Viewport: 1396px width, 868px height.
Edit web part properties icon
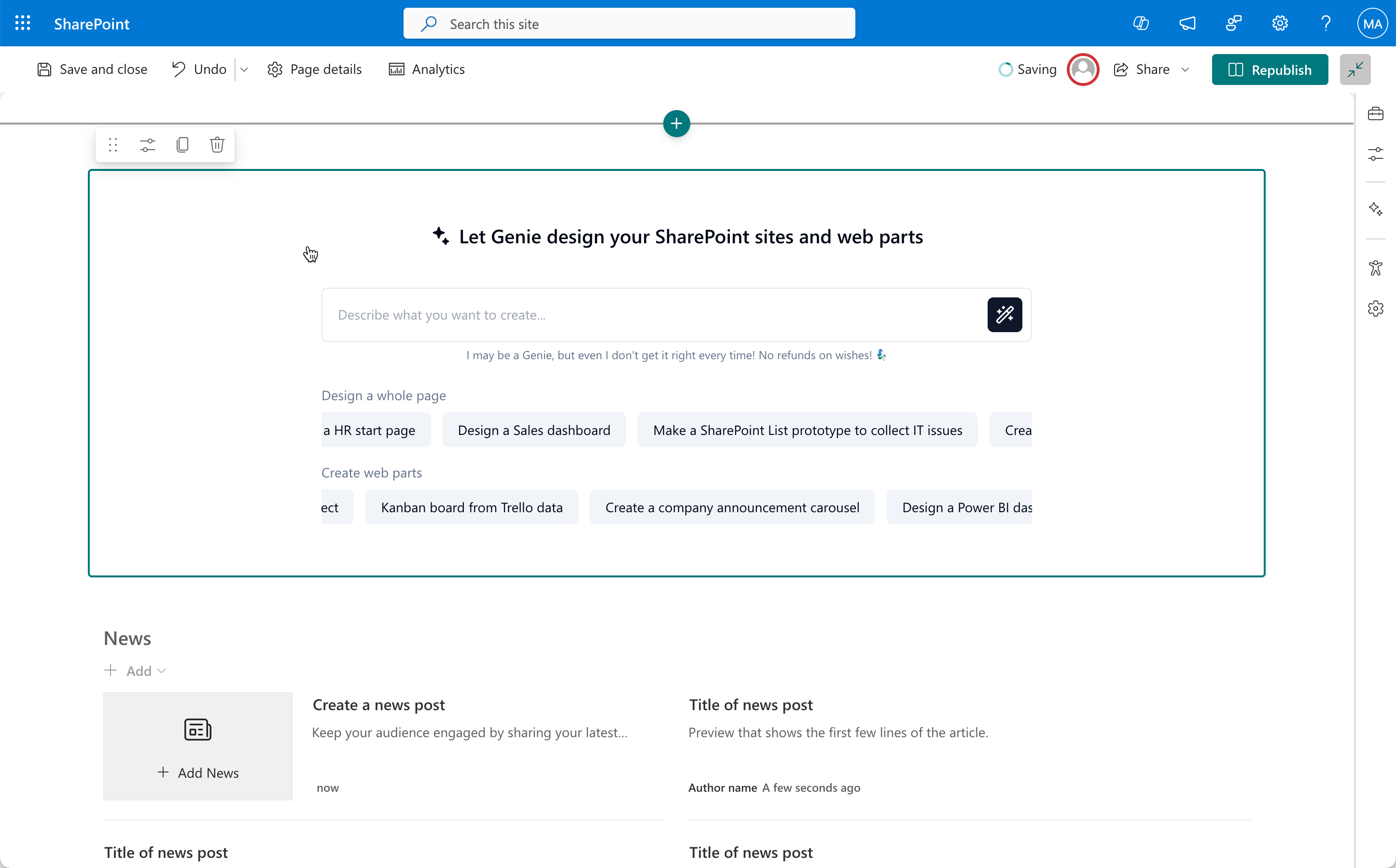(x=148, y=145)
